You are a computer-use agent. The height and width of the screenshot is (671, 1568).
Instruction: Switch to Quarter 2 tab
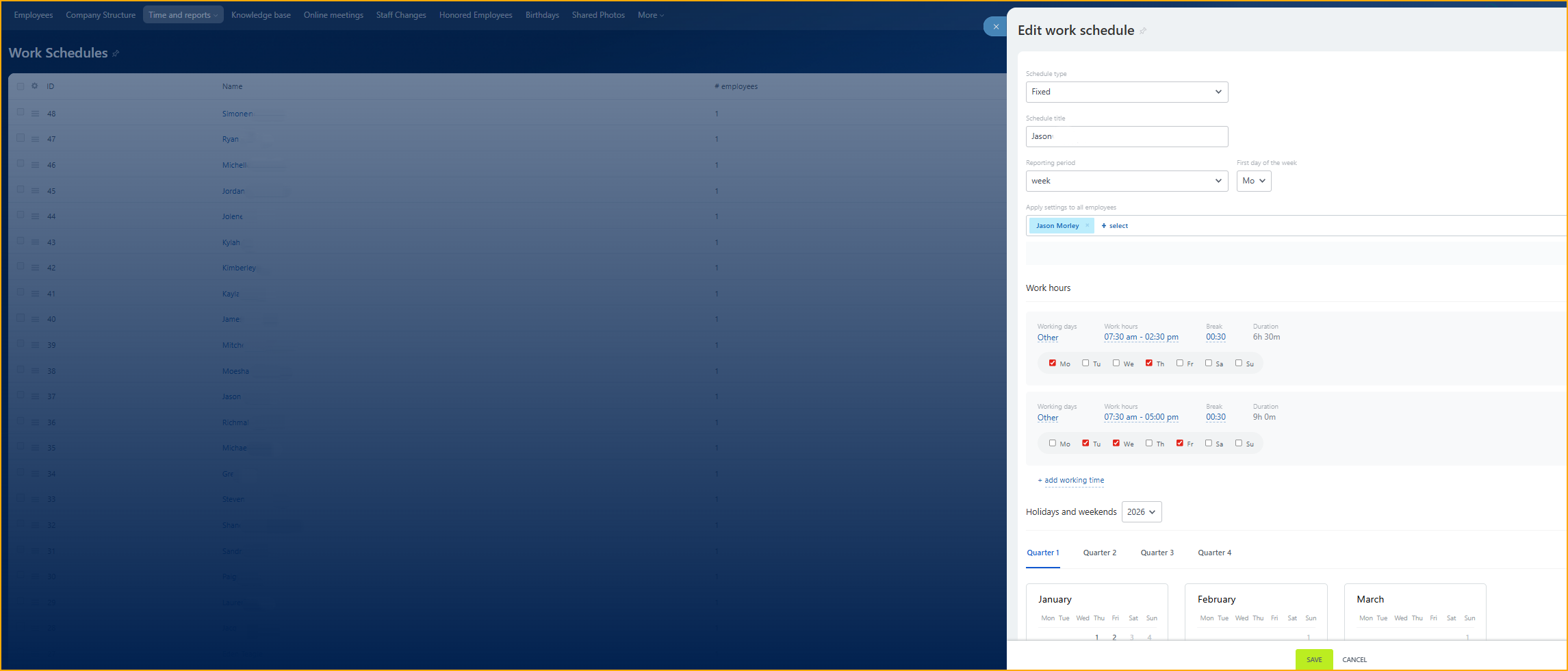(x=1099, y=553)
